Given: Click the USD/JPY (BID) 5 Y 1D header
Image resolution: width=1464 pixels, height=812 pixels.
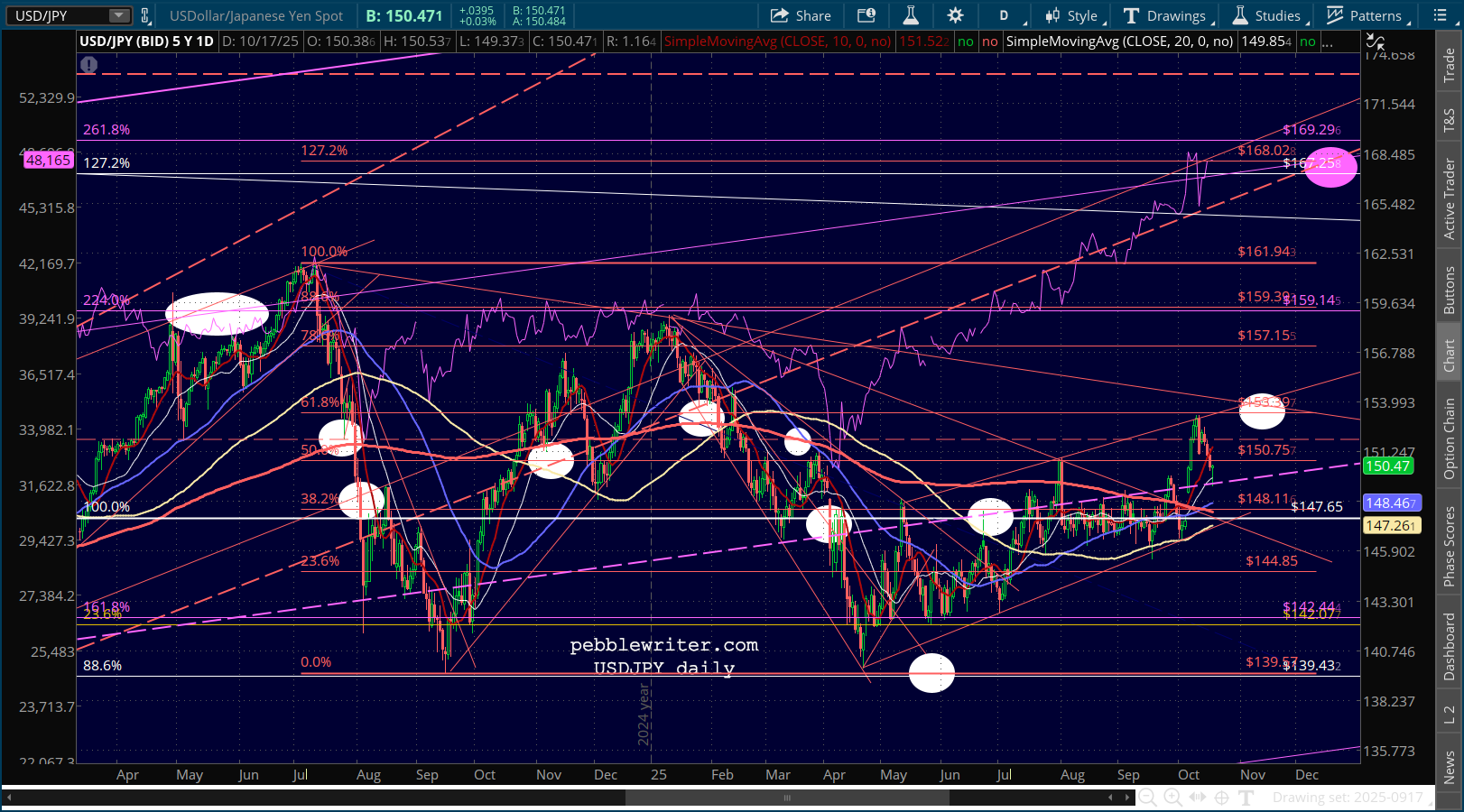Looking at the screenshot, I should coord(147,42).
